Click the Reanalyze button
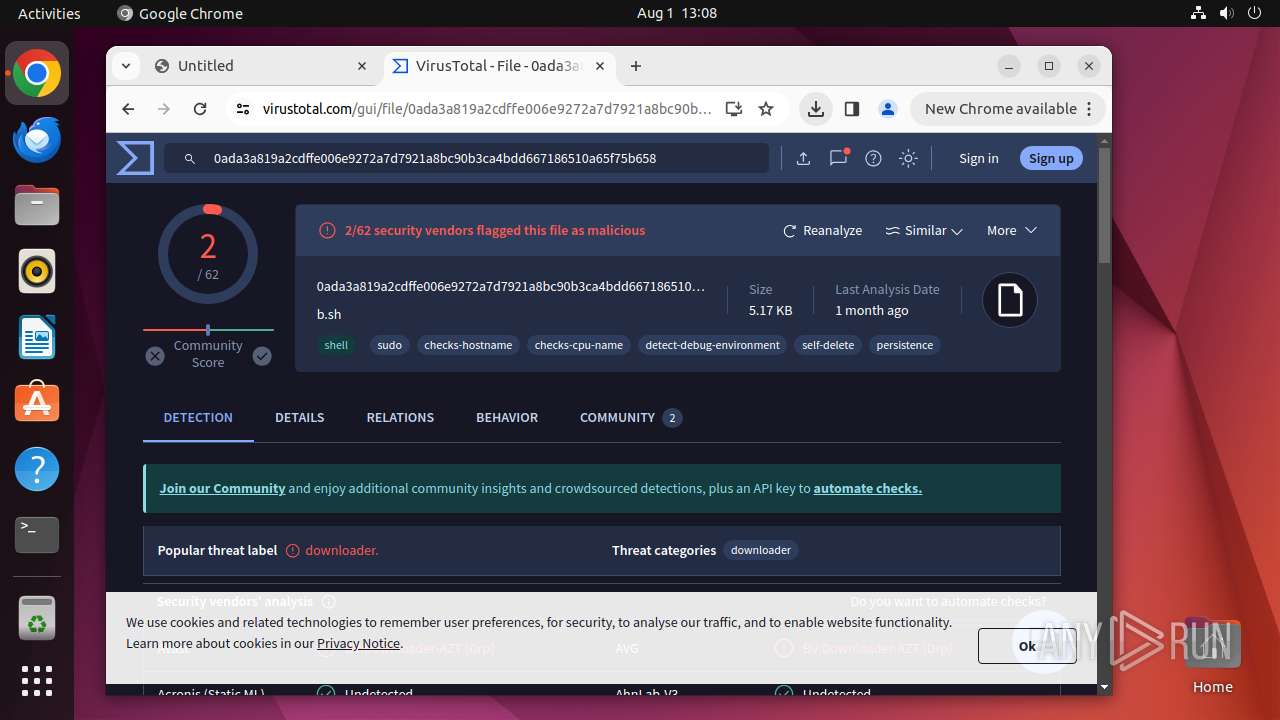Viewport: 1280px width, 720px height. point(822,230)
